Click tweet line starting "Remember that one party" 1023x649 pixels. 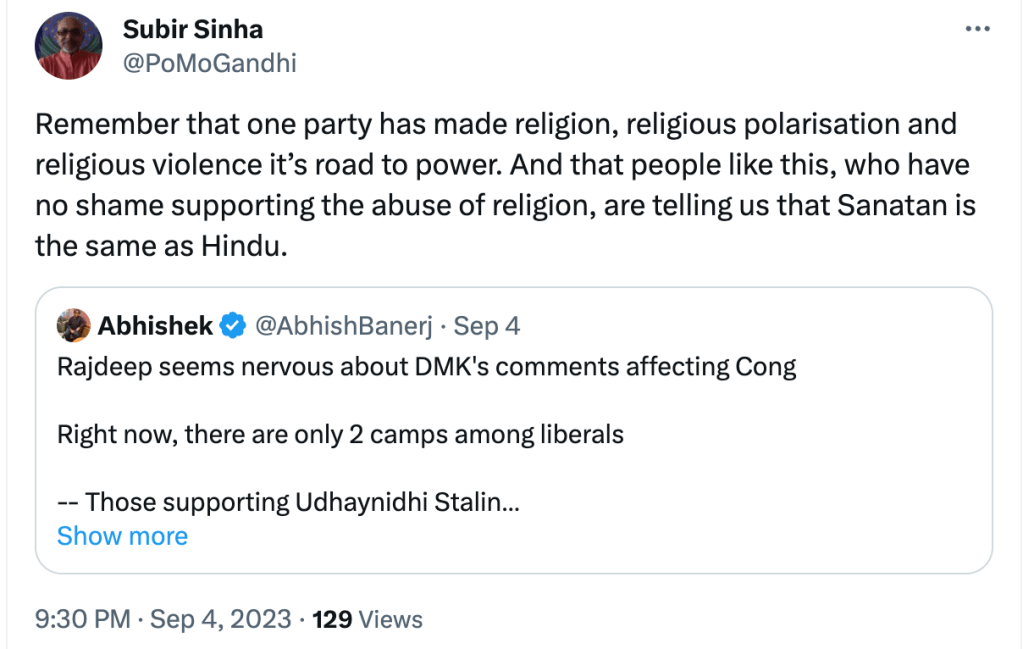coord(495,124)
